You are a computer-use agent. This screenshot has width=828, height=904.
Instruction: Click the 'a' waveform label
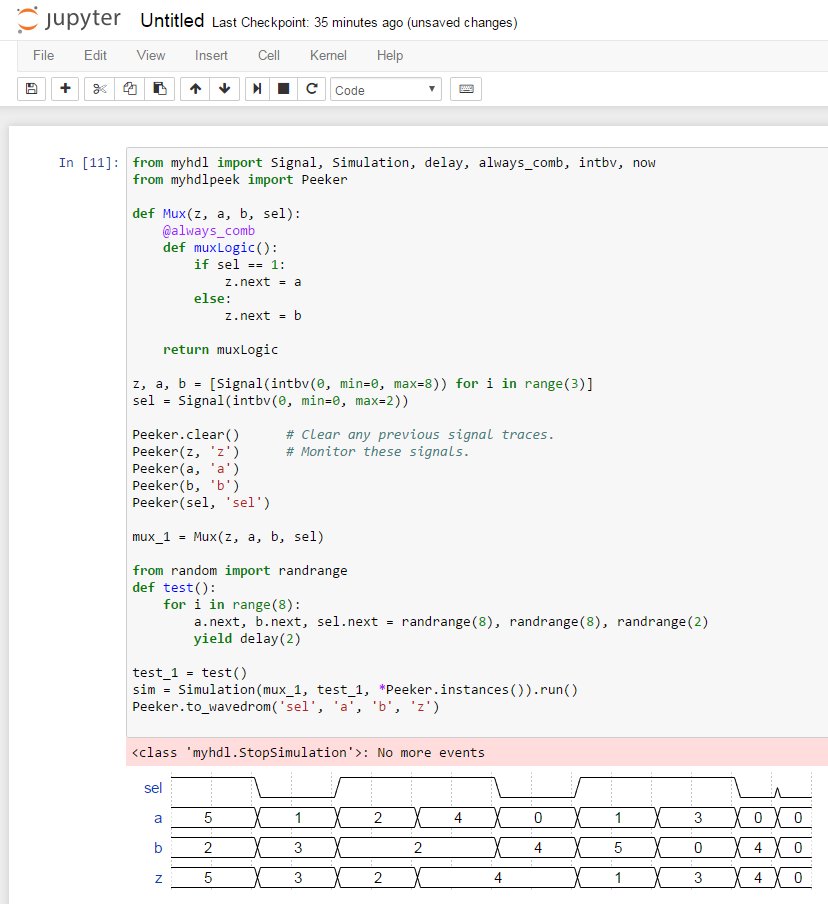point(158,818)
